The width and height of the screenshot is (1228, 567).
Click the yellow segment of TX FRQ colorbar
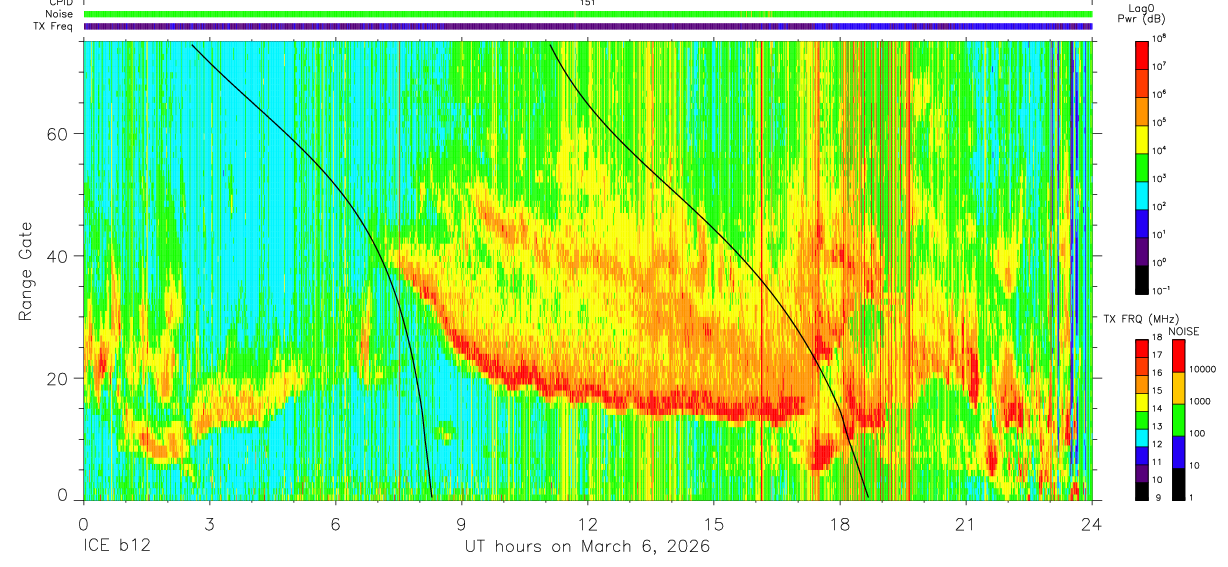click(x=1142, y=401)
